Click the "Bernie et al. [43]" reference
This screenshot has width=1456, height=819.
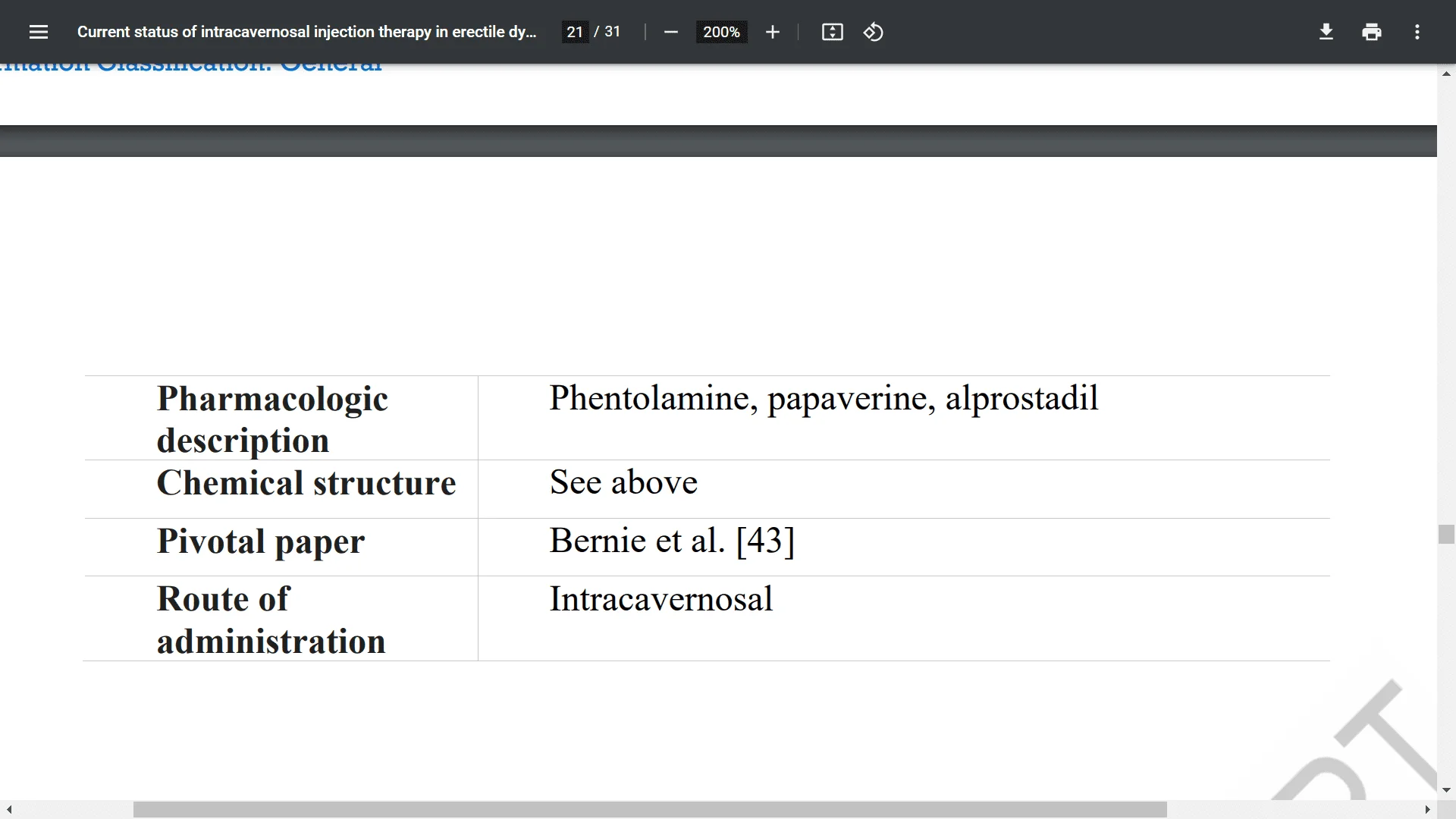672,541
